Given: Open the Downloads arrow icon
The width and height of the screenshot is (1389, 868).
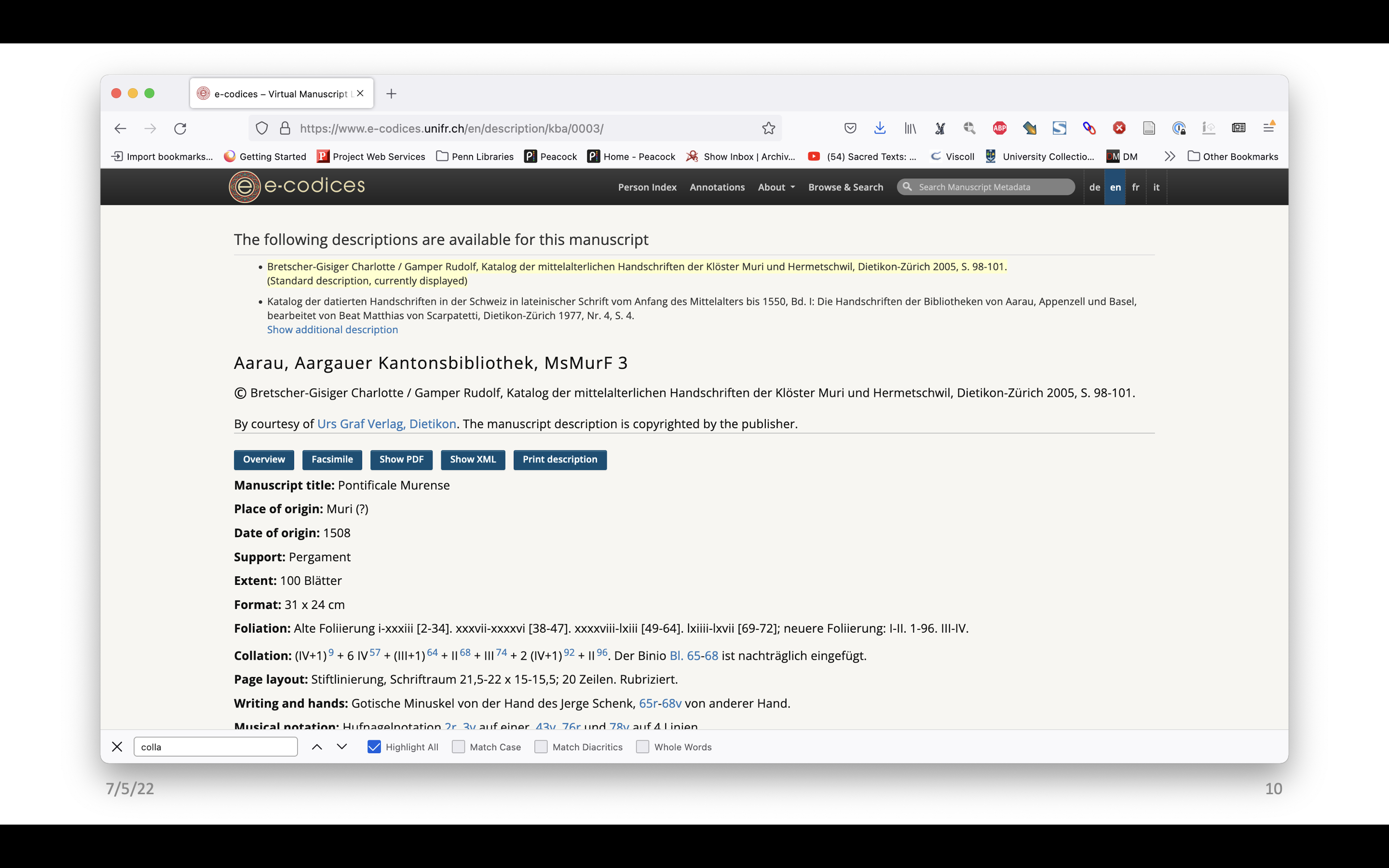Looking at the screenshot, I should (880, 128).
